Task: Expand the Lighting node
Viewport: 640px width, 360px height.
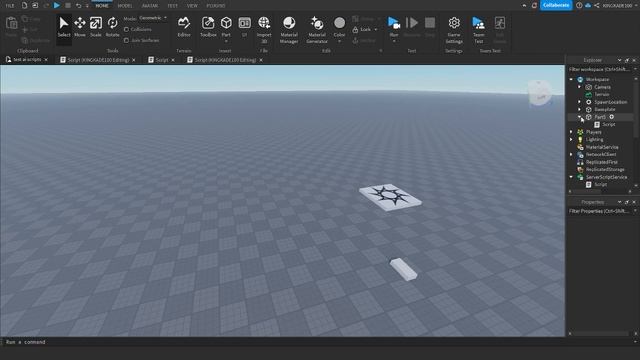Action: (x=571, y=140)
